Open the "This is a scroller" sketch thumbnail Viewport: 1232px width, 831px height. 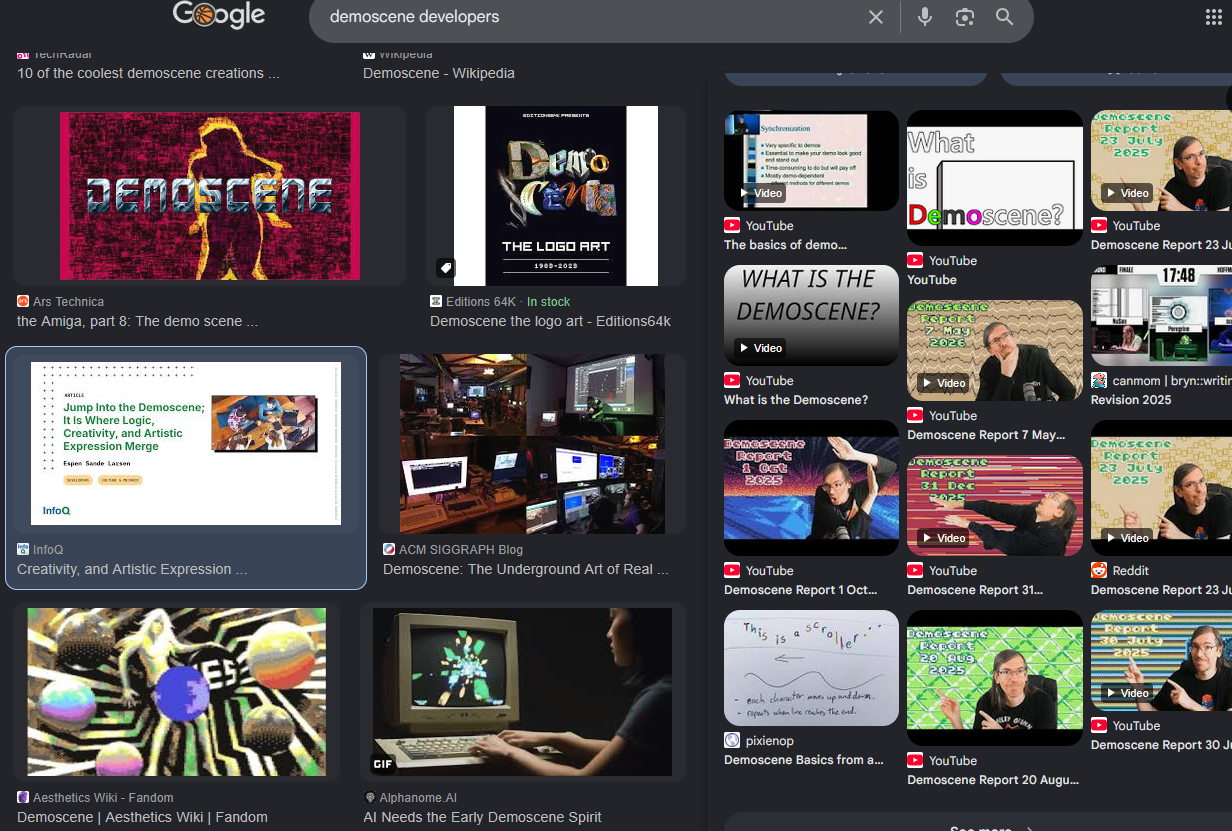click(x=811, y=668)
